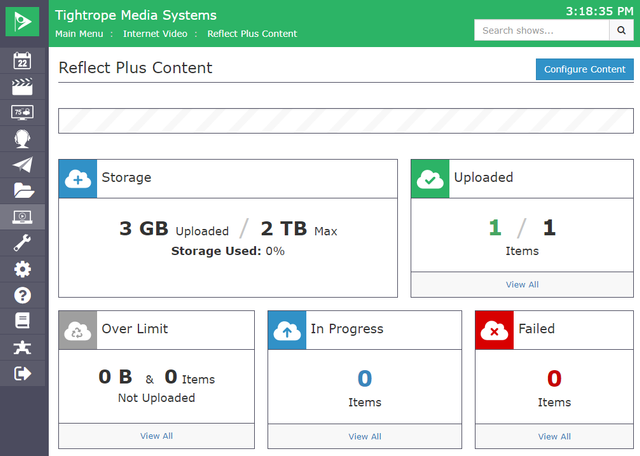
Task: Click the Configure Content button
Action: 584,69
